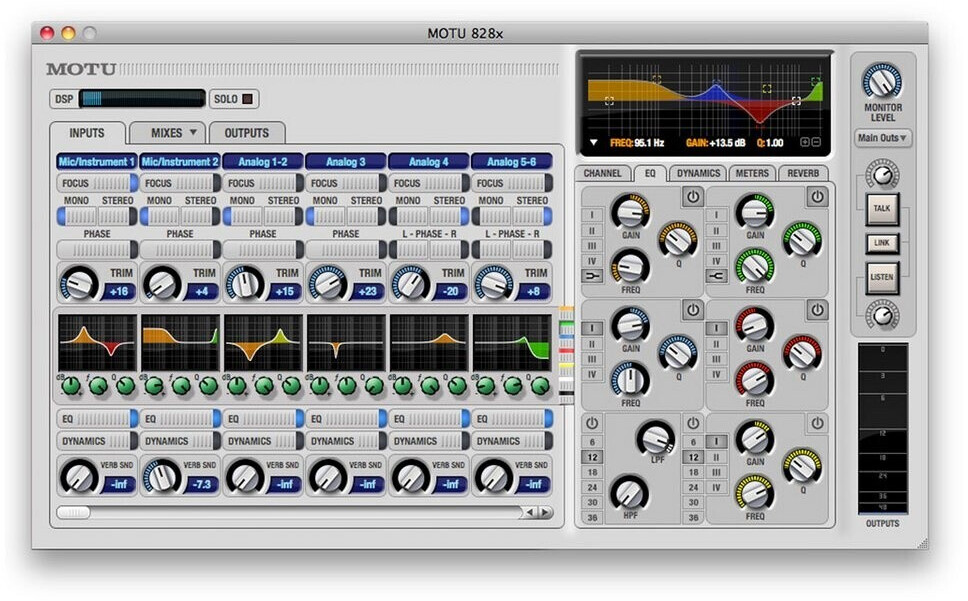The height and width of the screenshot is (601, 968).
Task: Disable the blue EQ band power button
Action: pyautogui.click(x=692, y=310)
